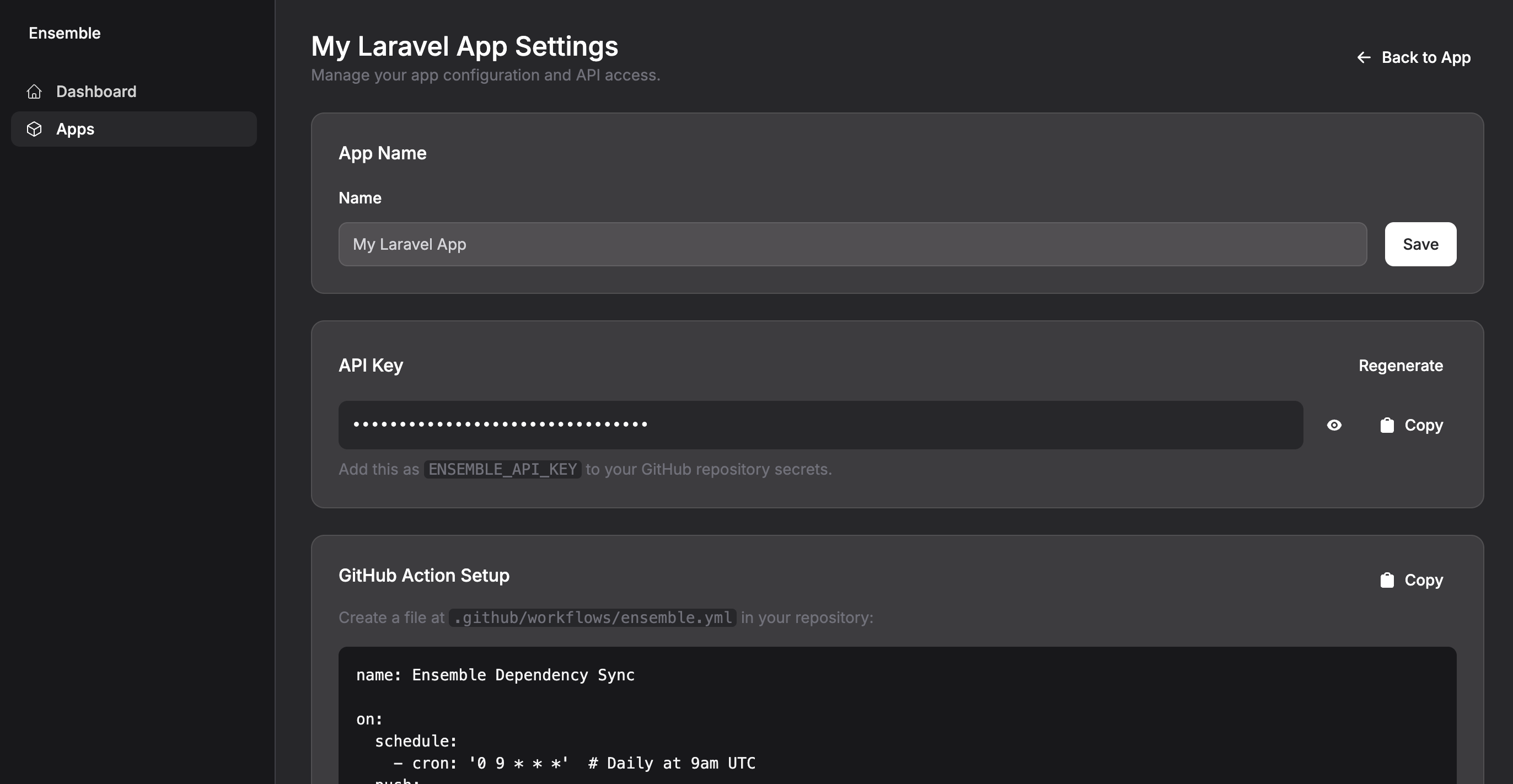Click Back to App link
The height and width of the screenshot is (784, 1513).
[x=1426, y=57]
